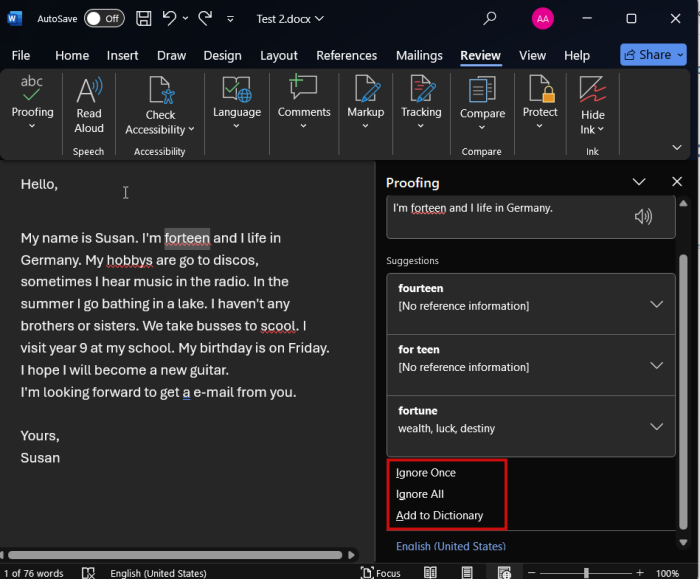Screen dimensions: 700x579
Task: Select the Review tab
Action: coord(480,55)
